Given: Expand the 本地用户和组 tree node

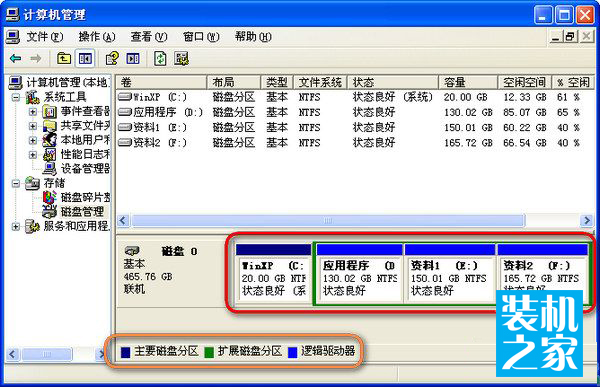Looking at the screenshot, I should click(x=33, y=140).
